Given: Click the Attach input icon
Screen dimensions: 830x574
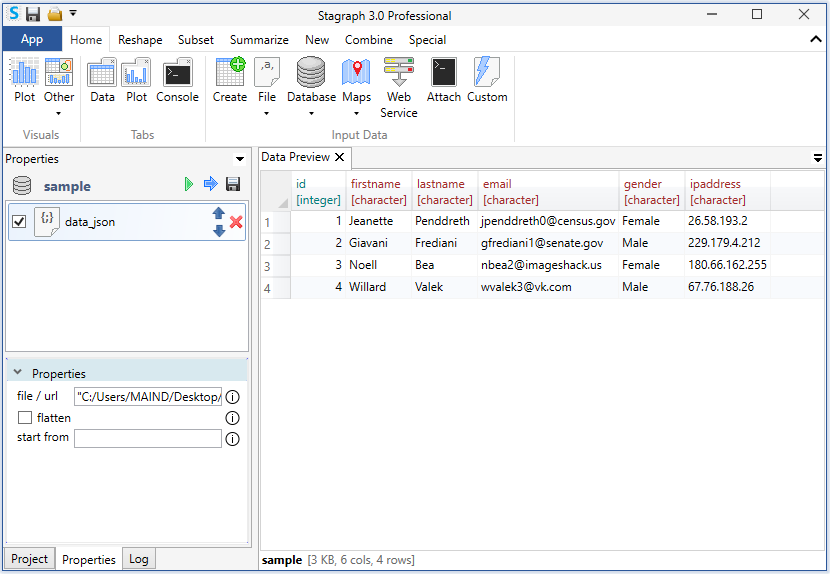Looking at the screenshot, I should 444,73.
